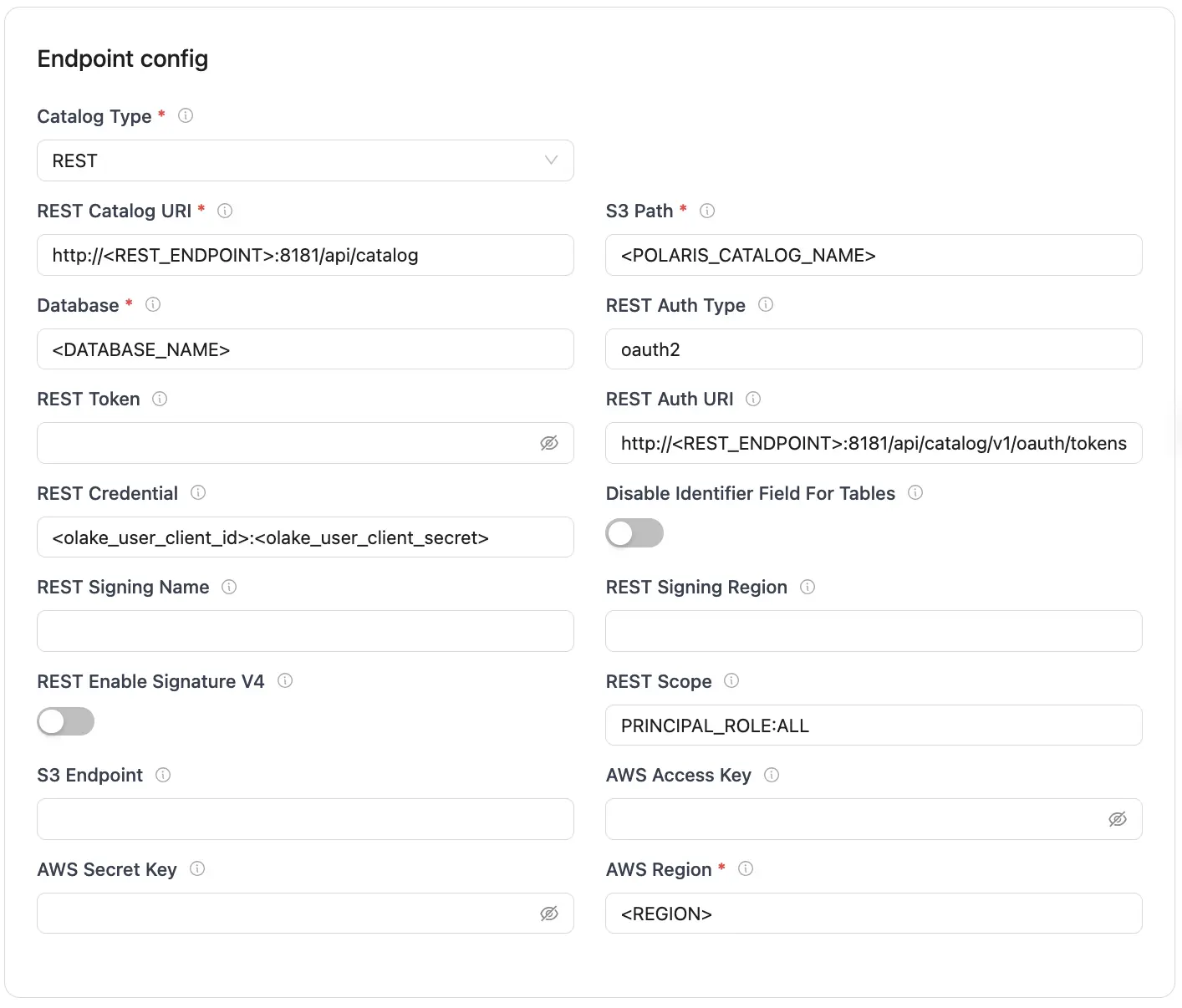Image resolution: width=1182 pixels, height=1008 pixels.
Task: Click the REST Auth URI field
Action: 874,443
